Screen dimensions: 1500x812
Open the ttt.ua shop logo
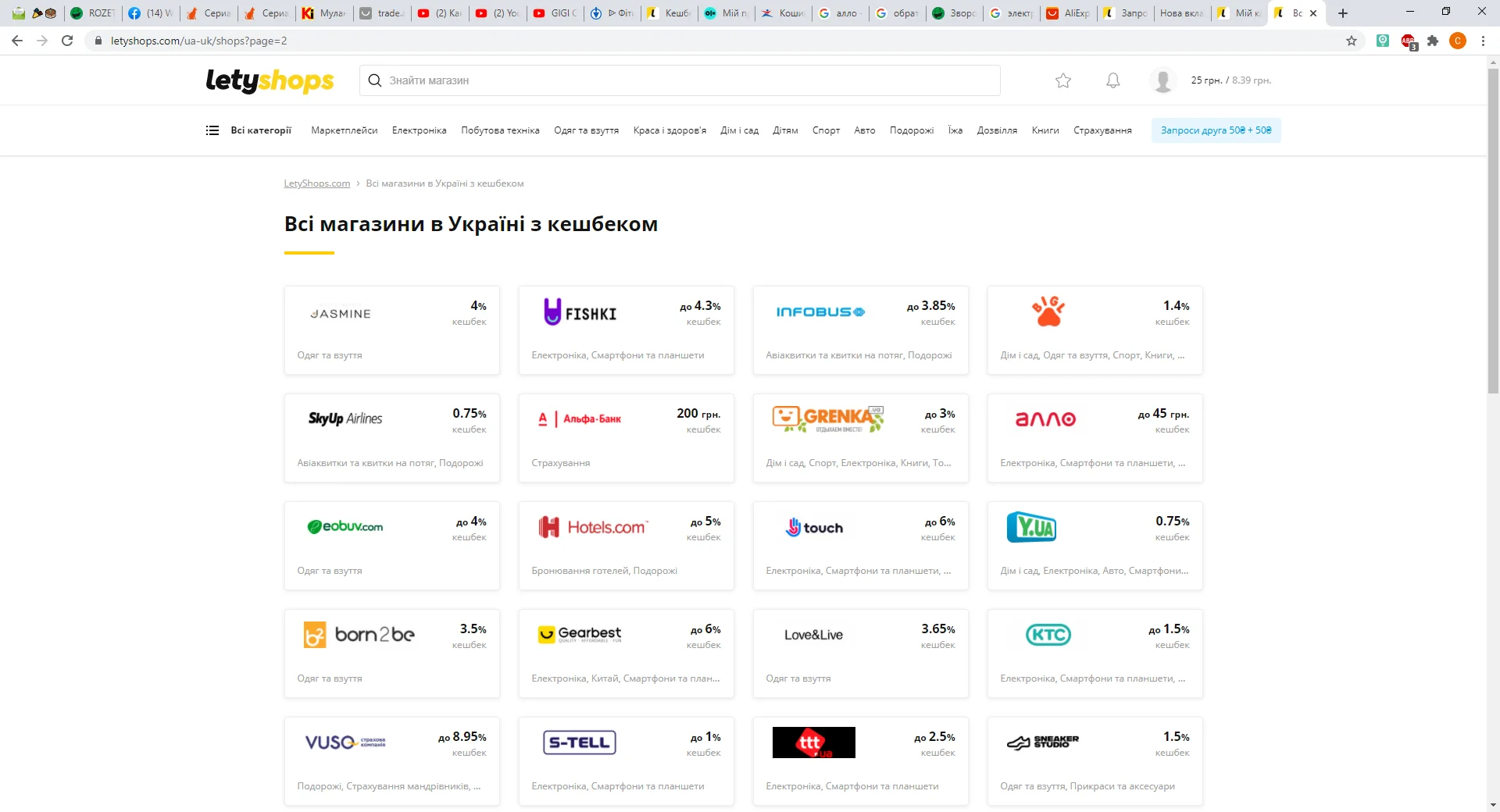[814, 743]
